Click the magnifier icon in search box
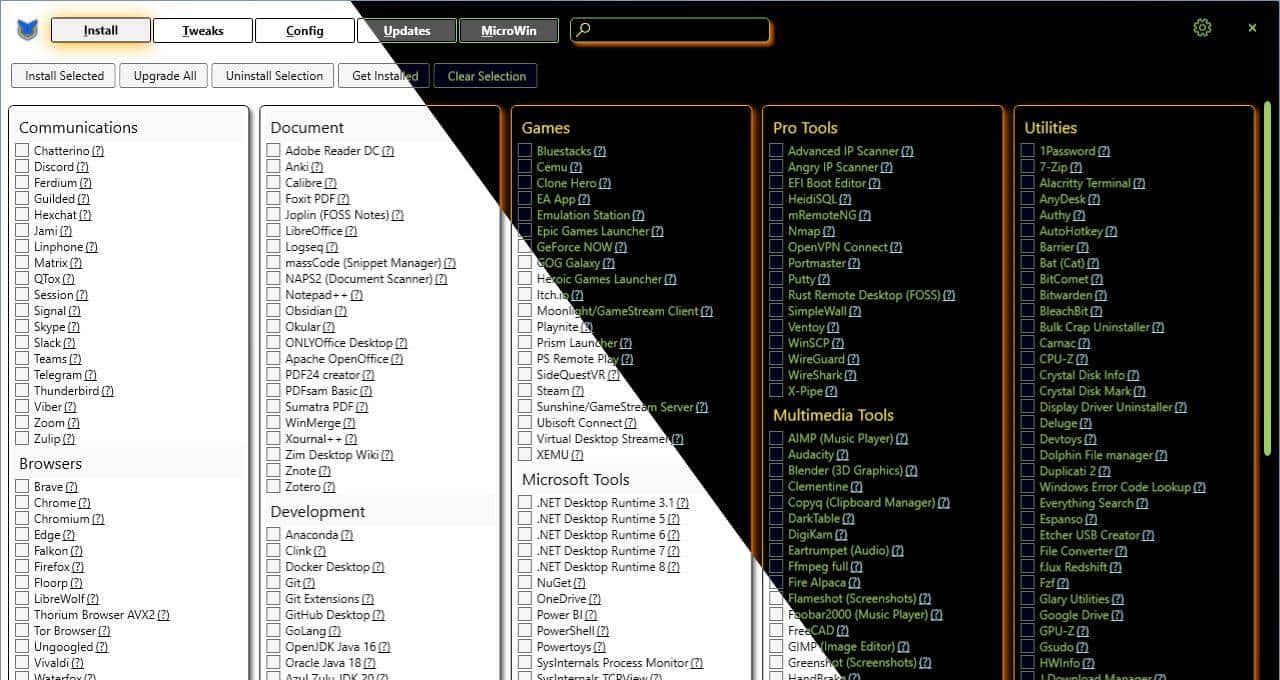Image resolution: width=1280 pixels, height=680 pixels. (x=584, y=30)
